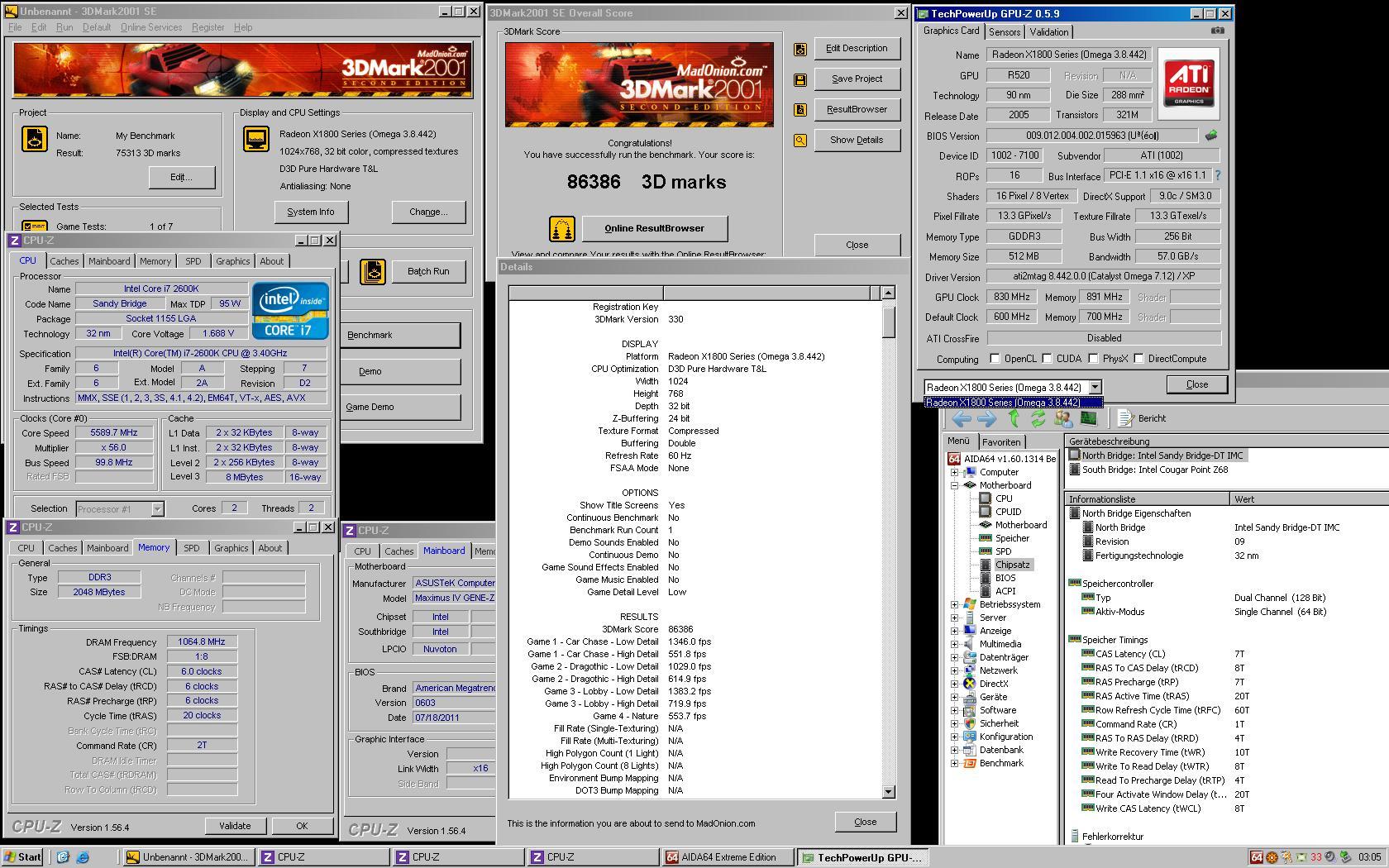
Task: Click Save Project floppy icon
Action: click(x=800, y=79)
